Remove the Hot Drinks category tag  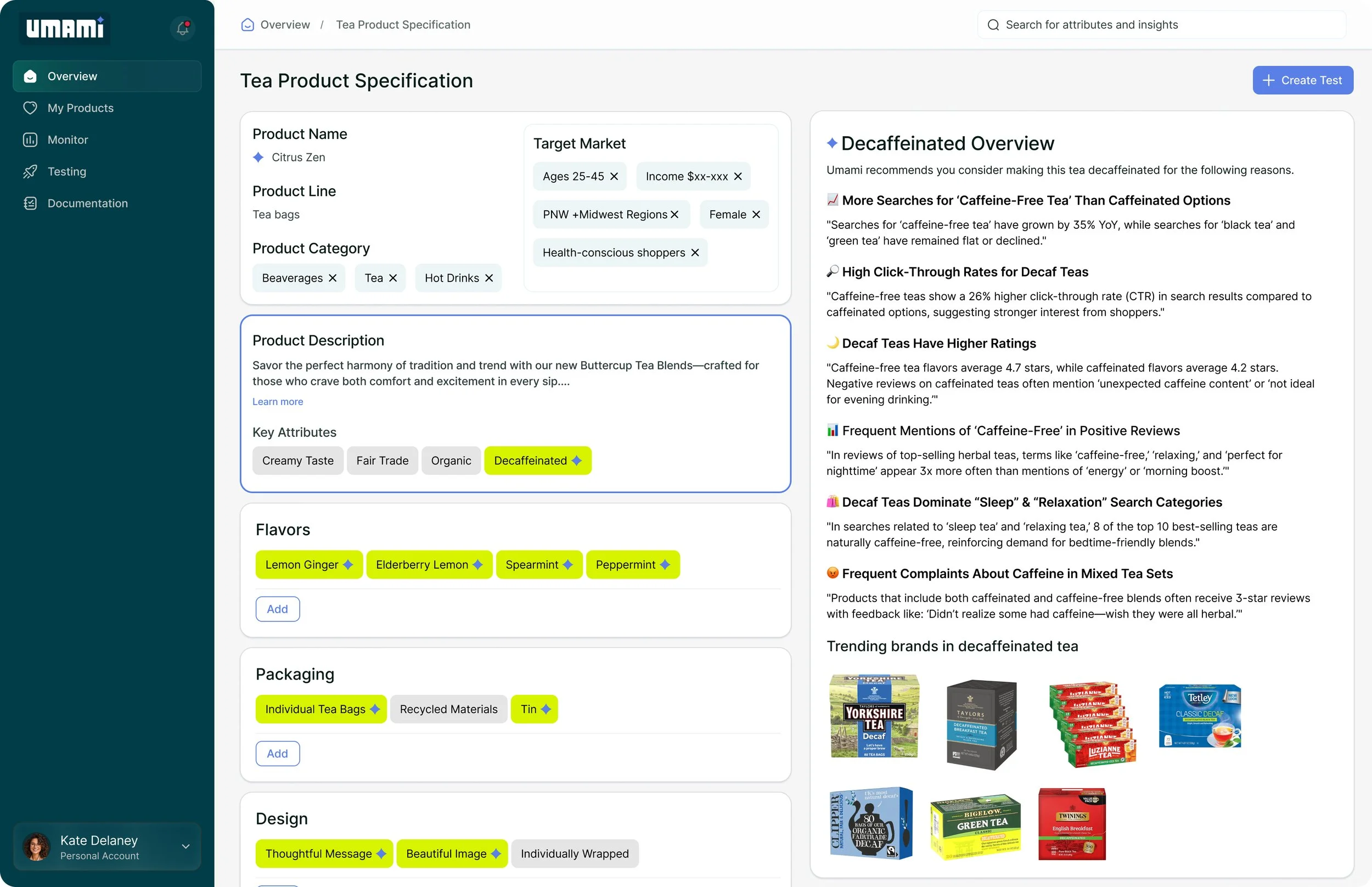(x=489, y=278)
